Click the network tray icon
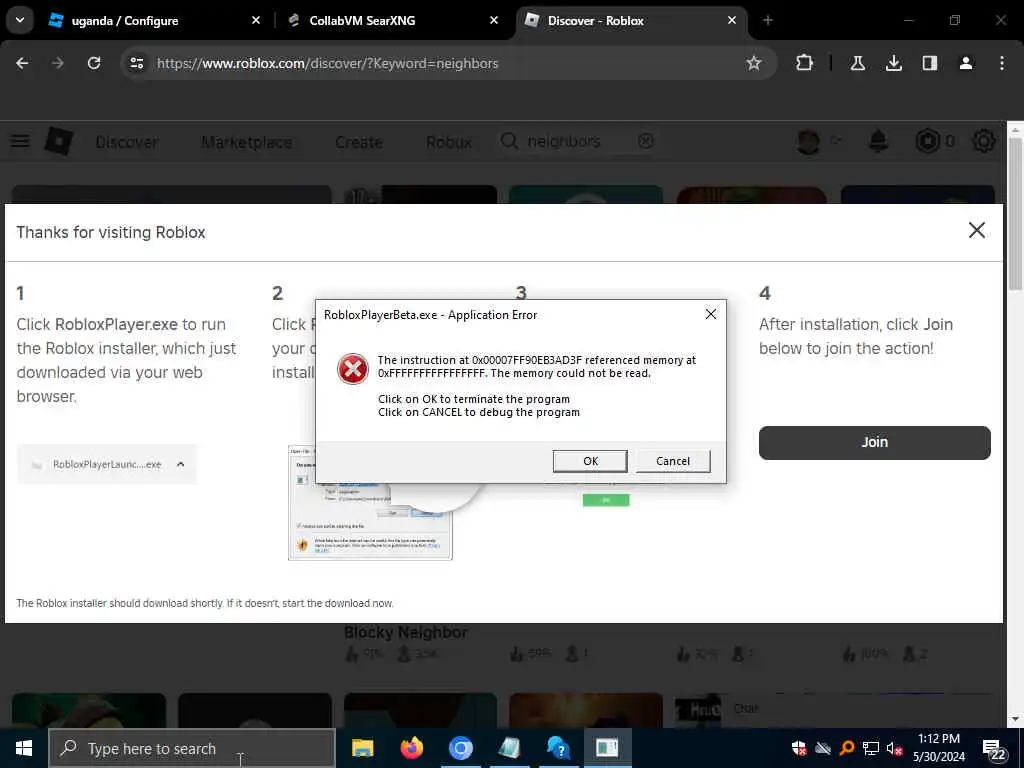 [871, 748]
